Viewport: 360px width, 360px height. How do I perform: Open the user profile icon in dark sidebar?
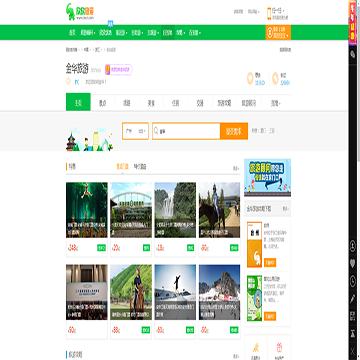coord(353,246)
